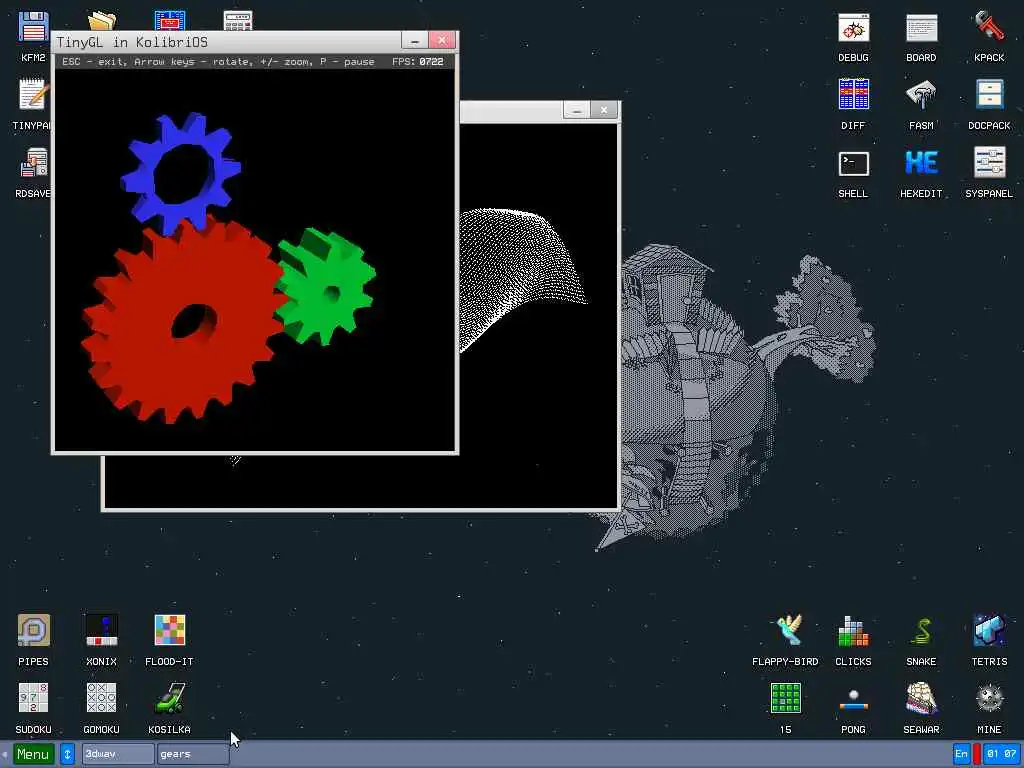This screenshot has width=1024, height=768.
Task: Open the BOARD debug board icon
Action: [921, 29]
